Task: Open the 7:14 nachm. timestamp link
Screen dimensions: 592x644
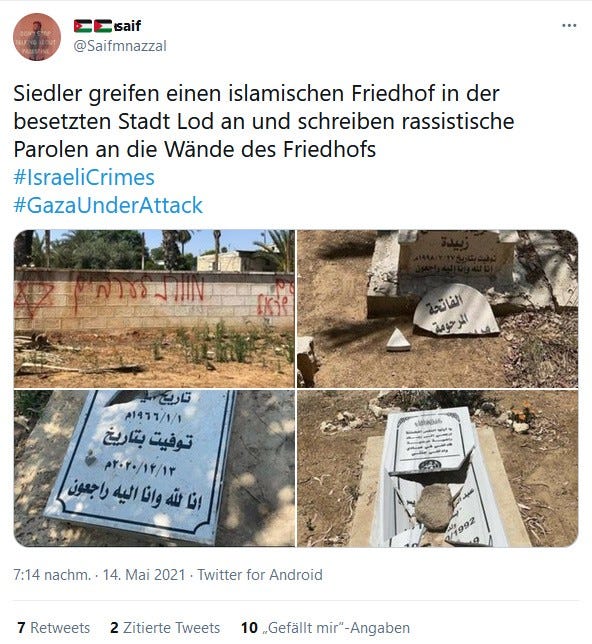Action: click(52, 575)
